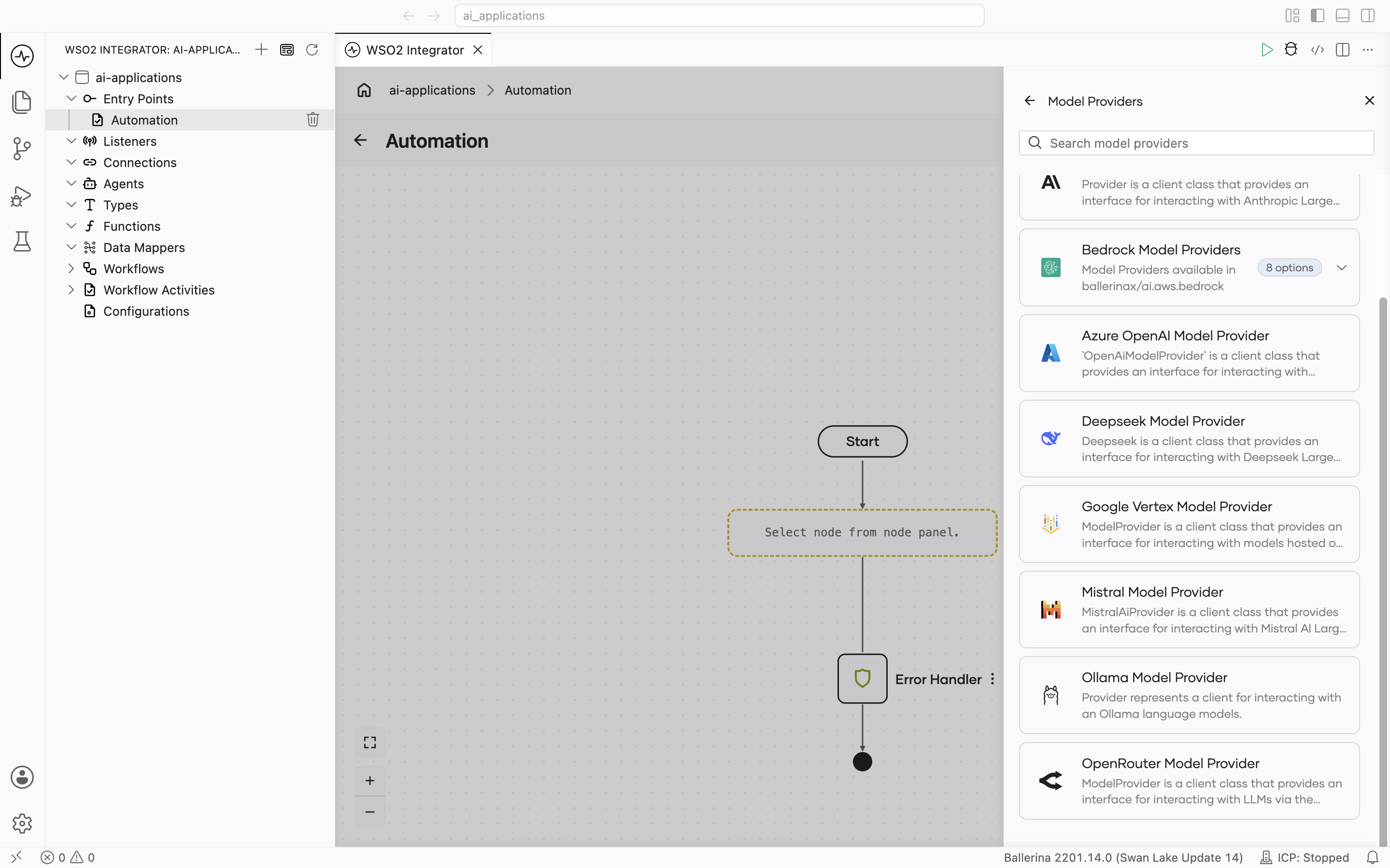Expand the Workflow Activities section
The height and width of the screenshot is (868, 1390).
pos(71,289)
